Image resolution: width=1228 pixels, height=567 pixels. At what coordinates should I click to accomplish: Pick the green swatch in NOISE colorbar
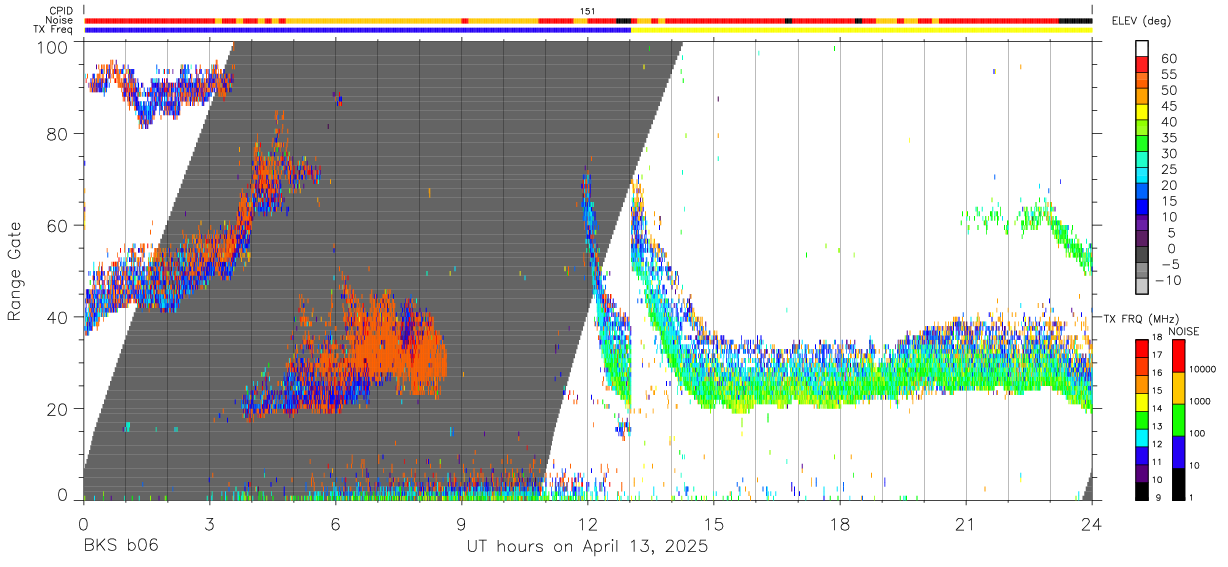(1177, 418)
